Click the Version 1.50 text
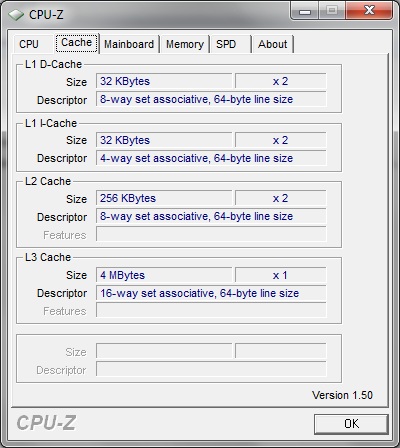400x448 pixels. coord(342,395)
